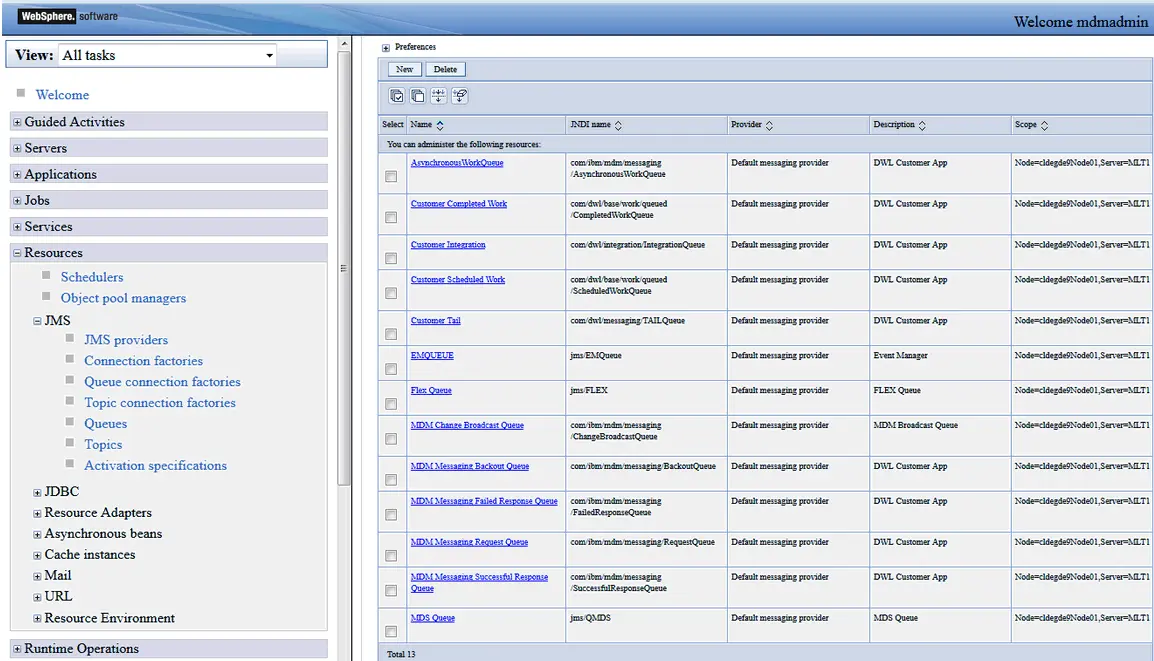This screenshot has height=661, width=1154.
Task: Select all items using the toolbar icon
Action: tap(397, 95)
